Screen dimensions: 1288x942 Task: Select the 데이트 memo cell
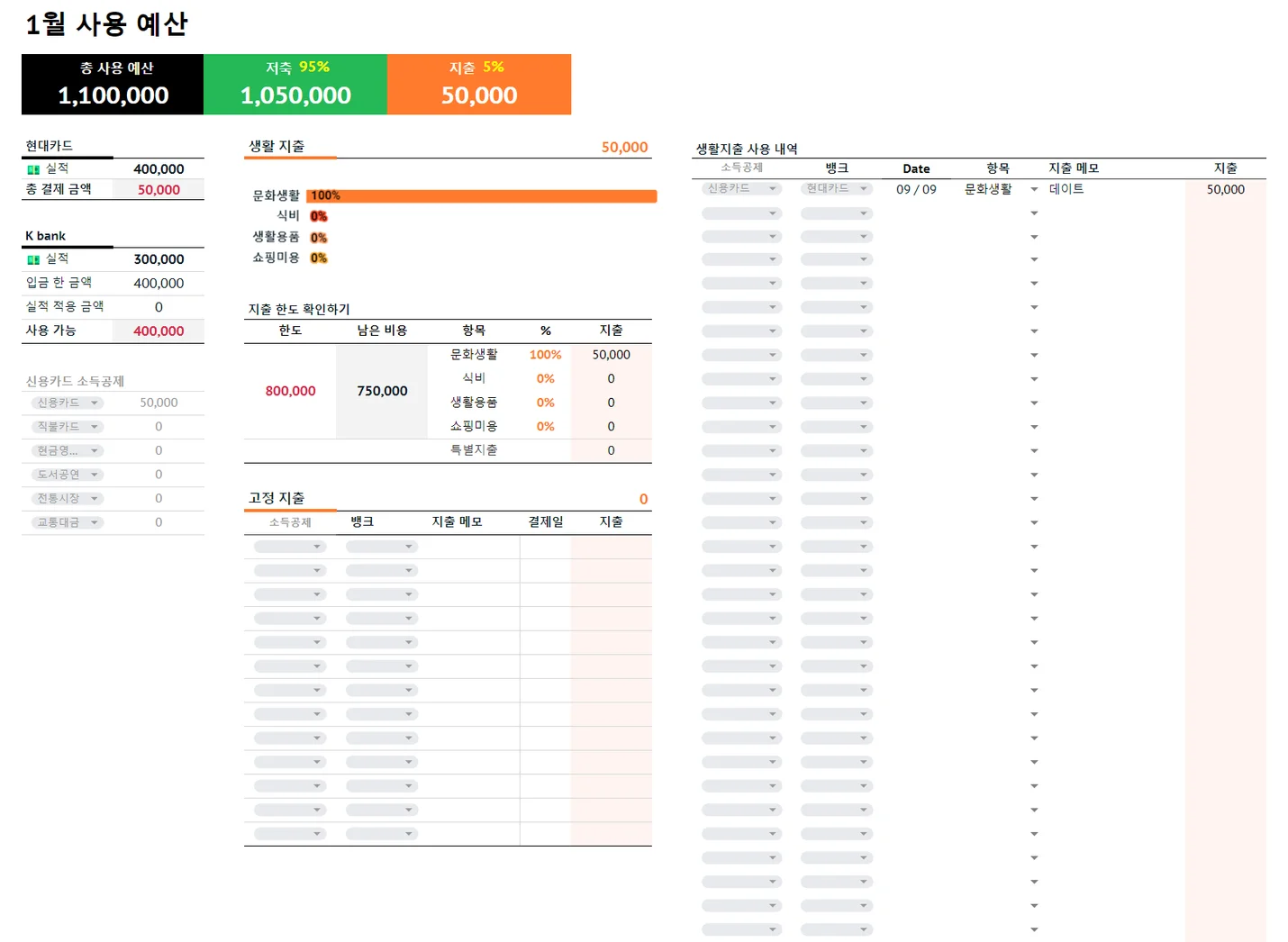click(1066, 189)
